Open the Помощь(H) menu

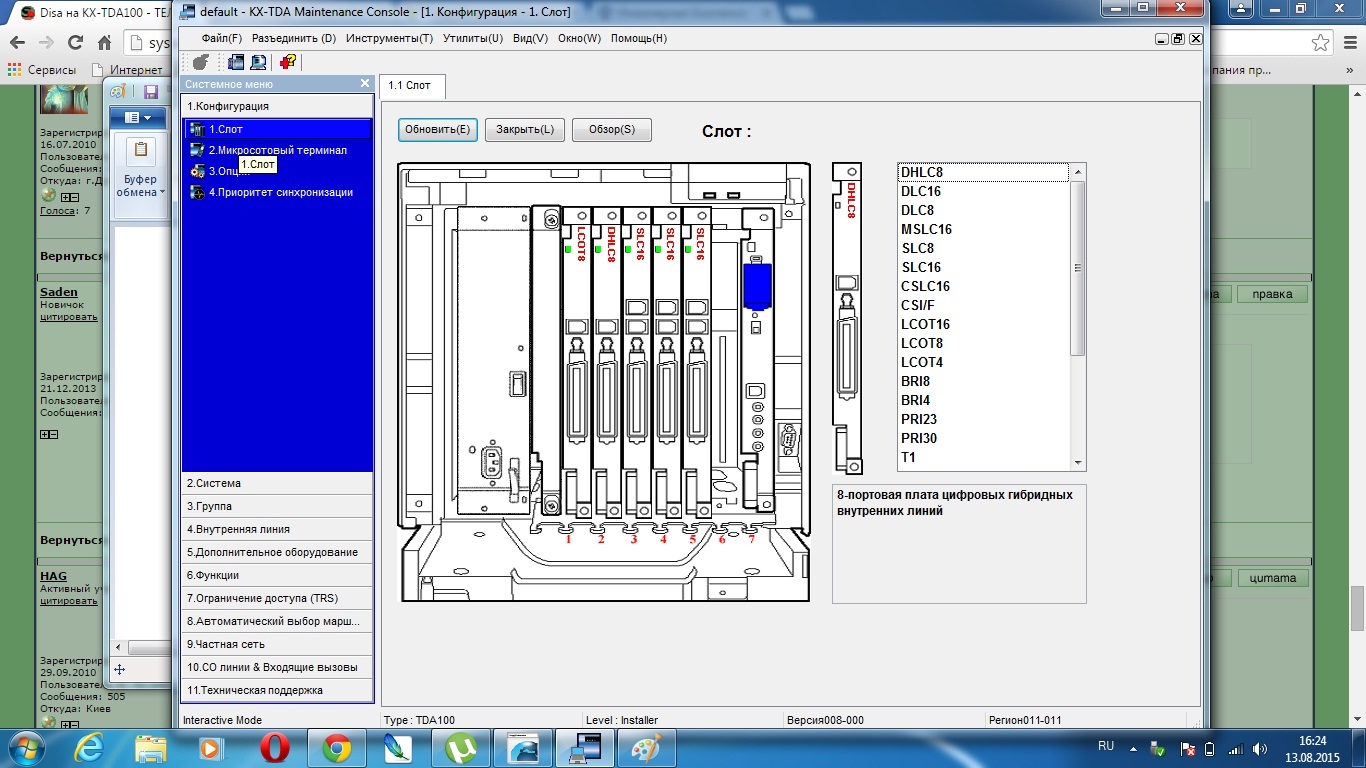click(x=638, y=38)
